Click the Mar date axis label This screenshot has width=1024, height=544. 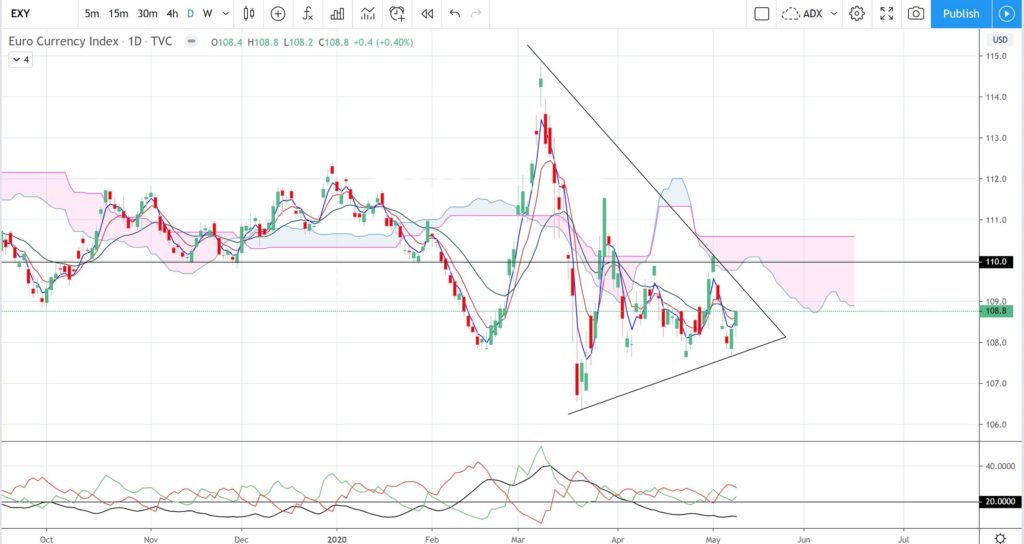click(519, 539)
